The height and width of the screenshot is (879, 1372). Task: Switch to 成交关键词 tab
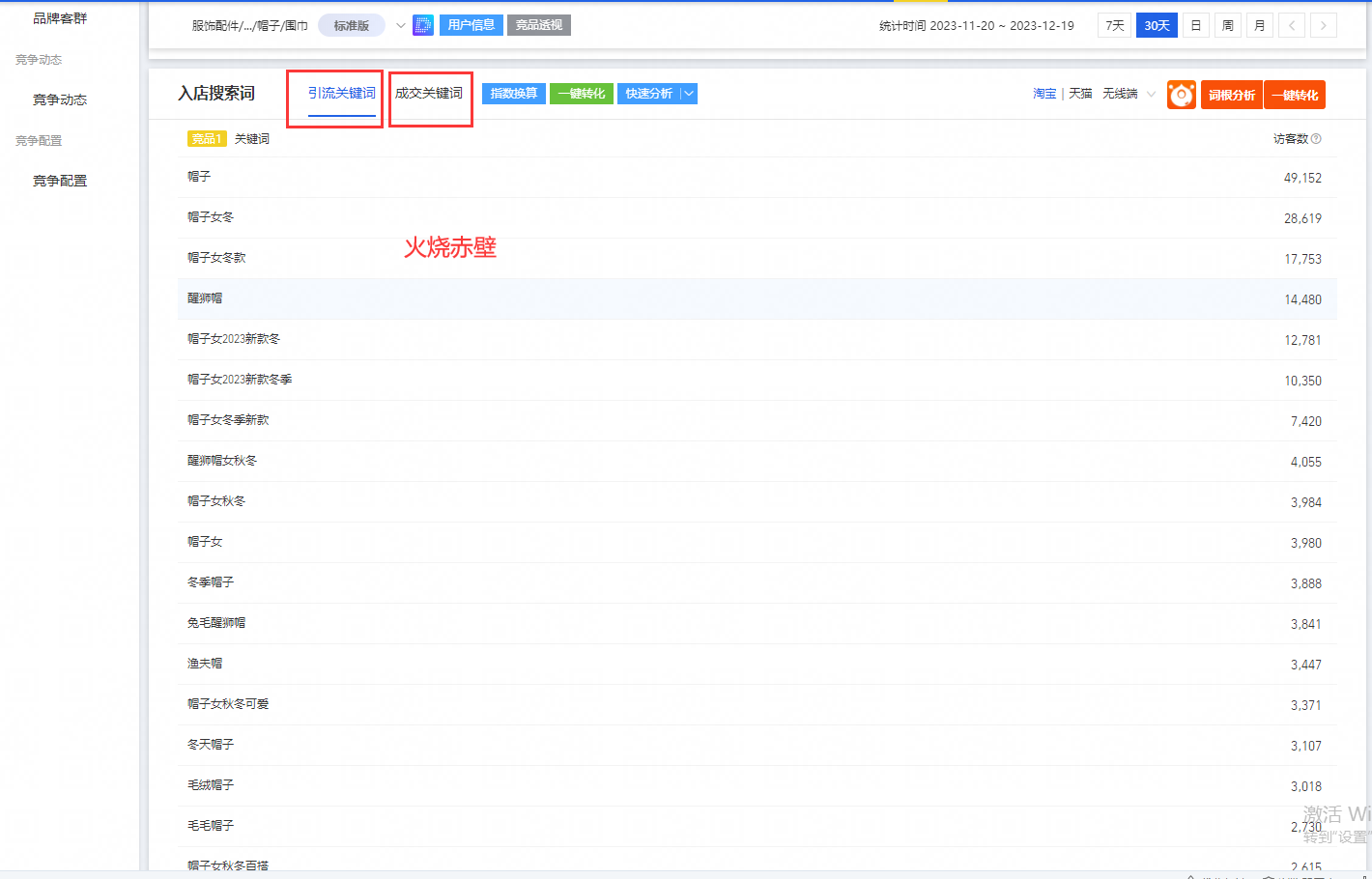click(429, 94)
